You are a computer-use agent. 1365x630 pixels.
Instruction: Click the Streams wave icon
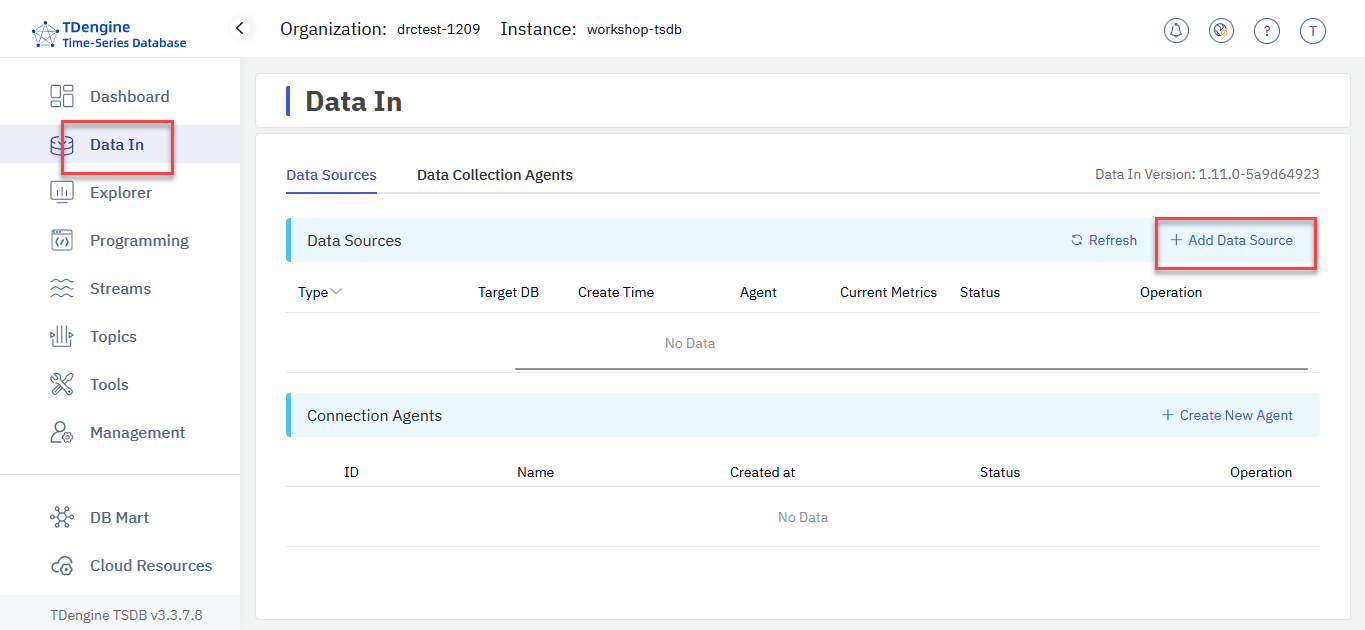coord(62,289)
